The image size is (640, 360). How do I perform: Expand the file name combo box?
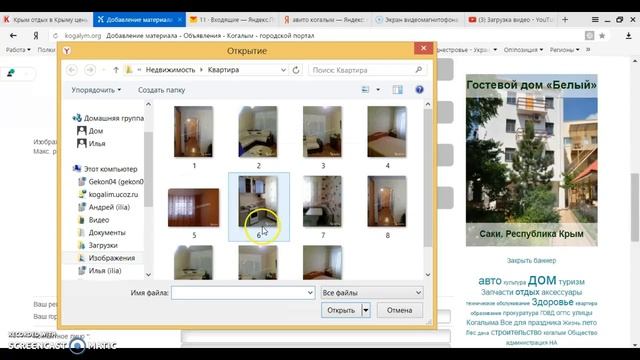310,293
